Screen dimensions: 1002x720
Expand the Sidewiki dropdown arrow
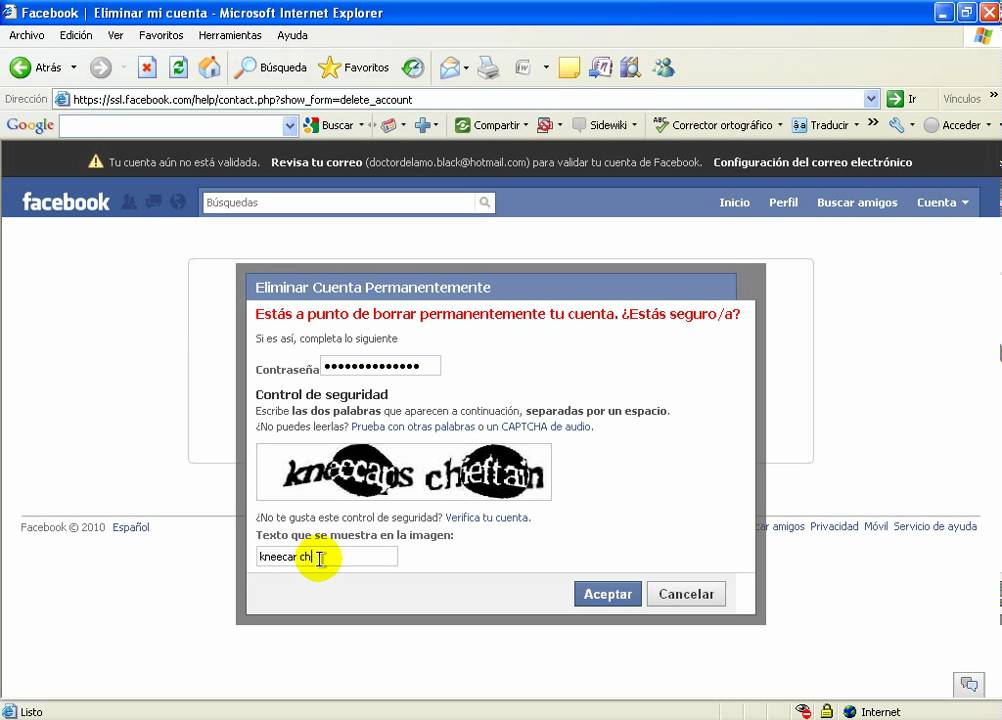tap(635, 125)
